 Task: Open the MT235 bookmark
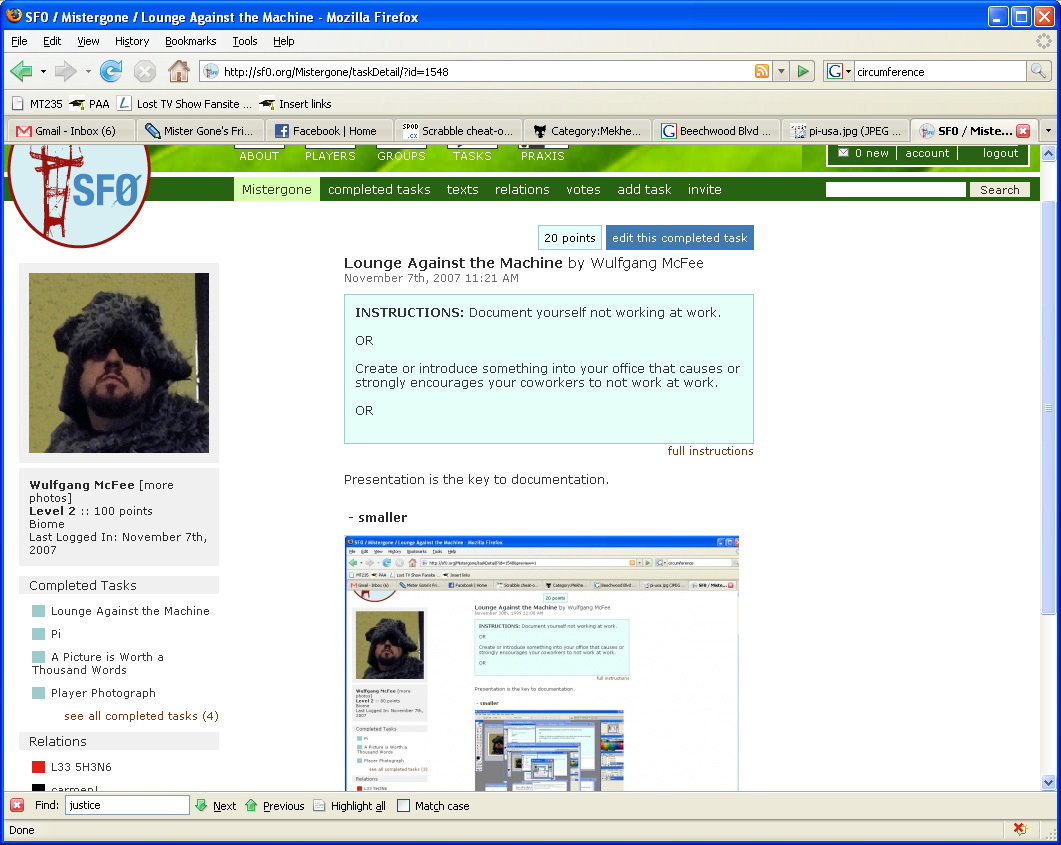click(x=38, y=104)
